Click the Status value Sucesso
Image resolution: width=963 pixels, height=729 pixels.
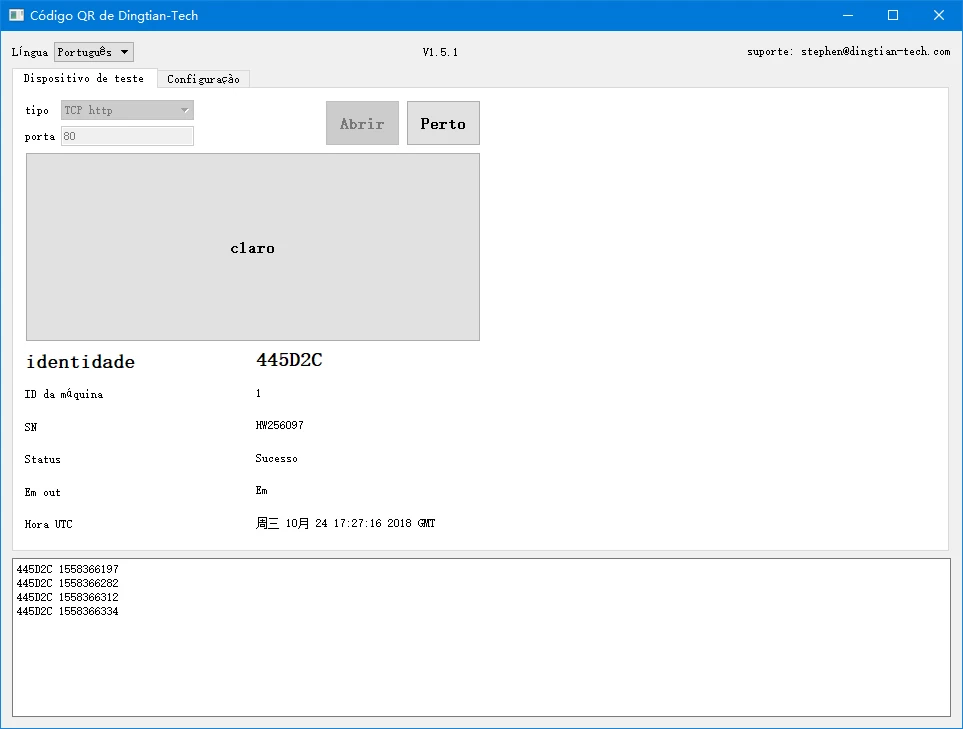coord(276,459)
